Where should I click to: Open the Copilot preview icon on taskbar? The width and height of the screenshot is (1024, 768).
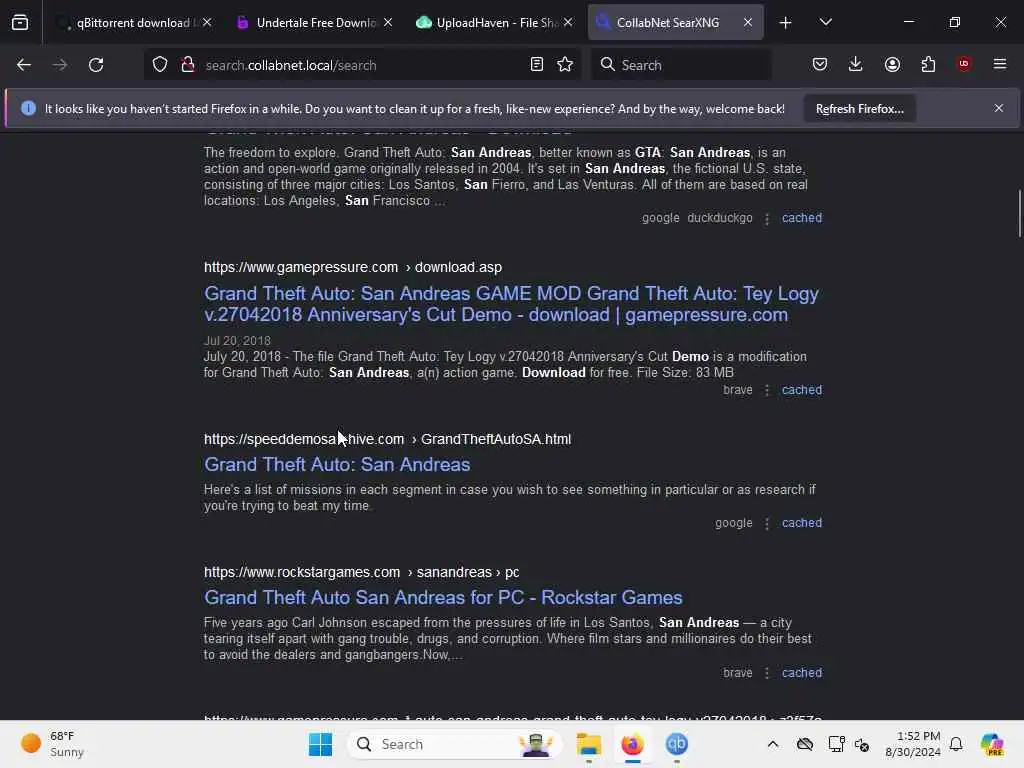[993, 744]
